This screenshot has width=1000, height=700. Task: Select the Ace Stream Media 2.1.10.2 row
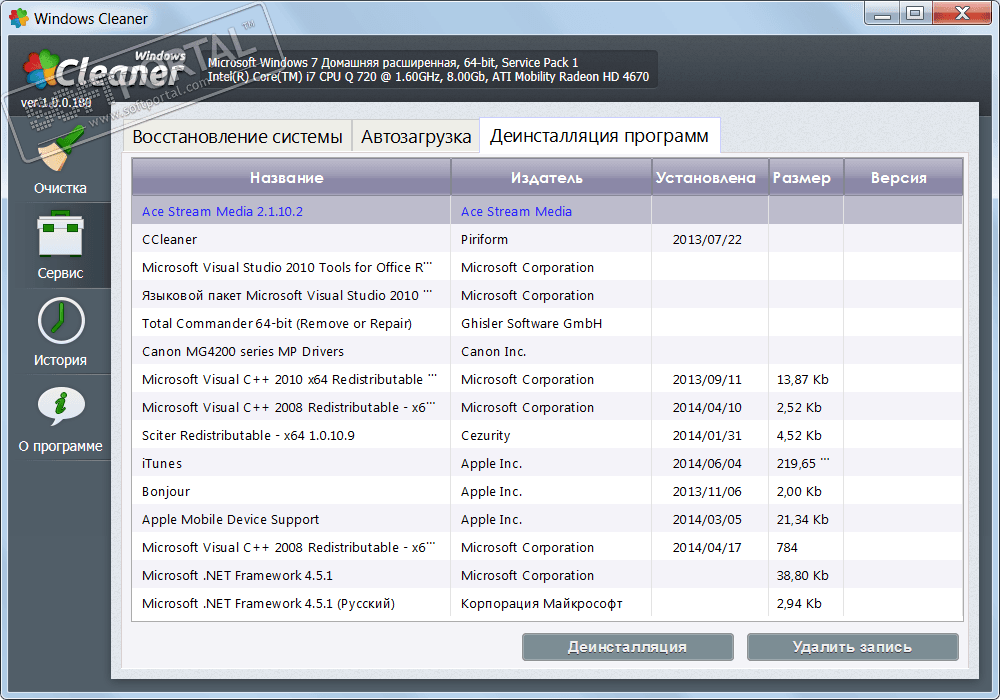(x=547, y=211)
